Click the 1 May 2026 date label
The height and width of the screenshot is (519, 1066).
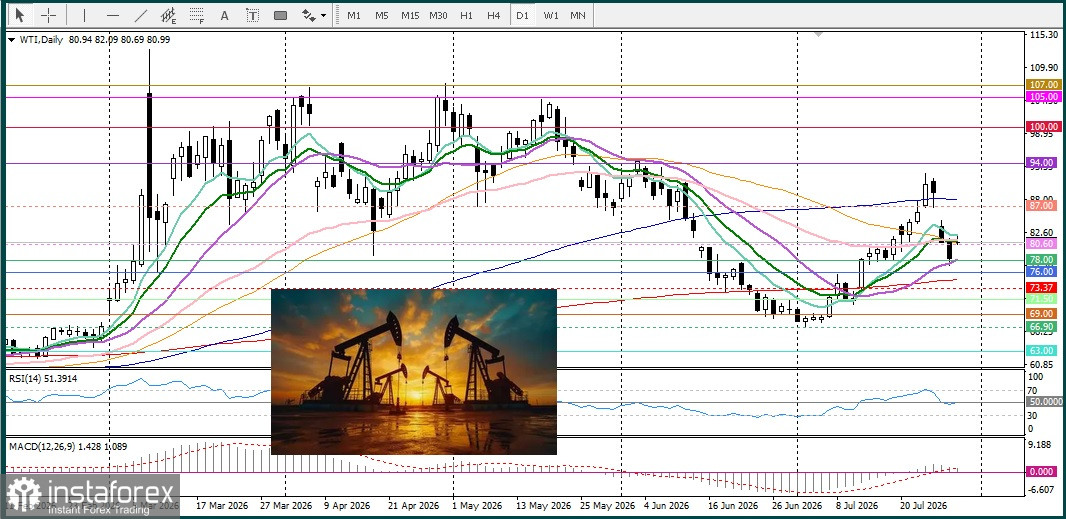pos(475,506)
